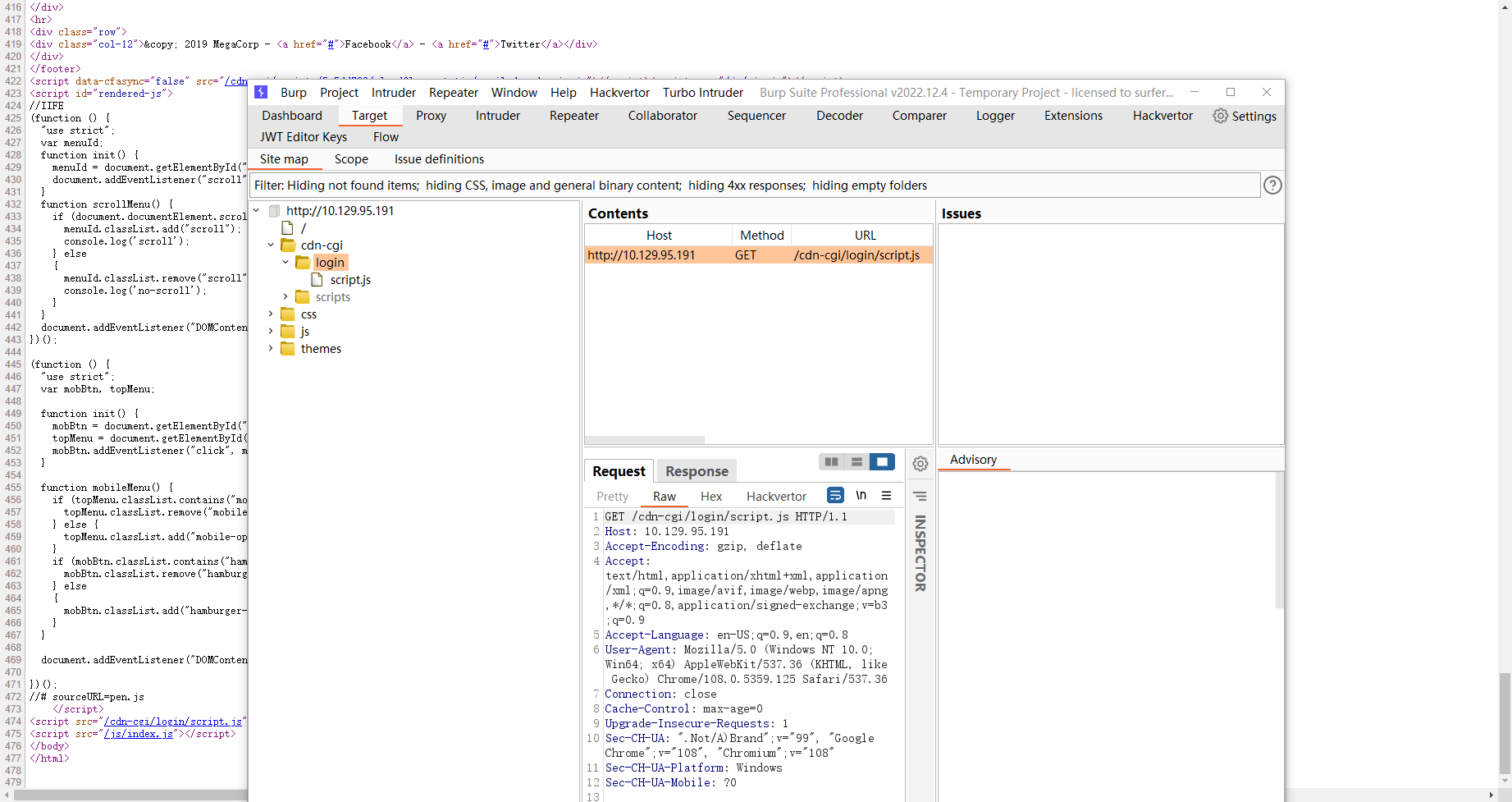Screen dimensions: 1512x802
Task: Expand the vertical INSPECTOR panel
Action: click(920, 553)
